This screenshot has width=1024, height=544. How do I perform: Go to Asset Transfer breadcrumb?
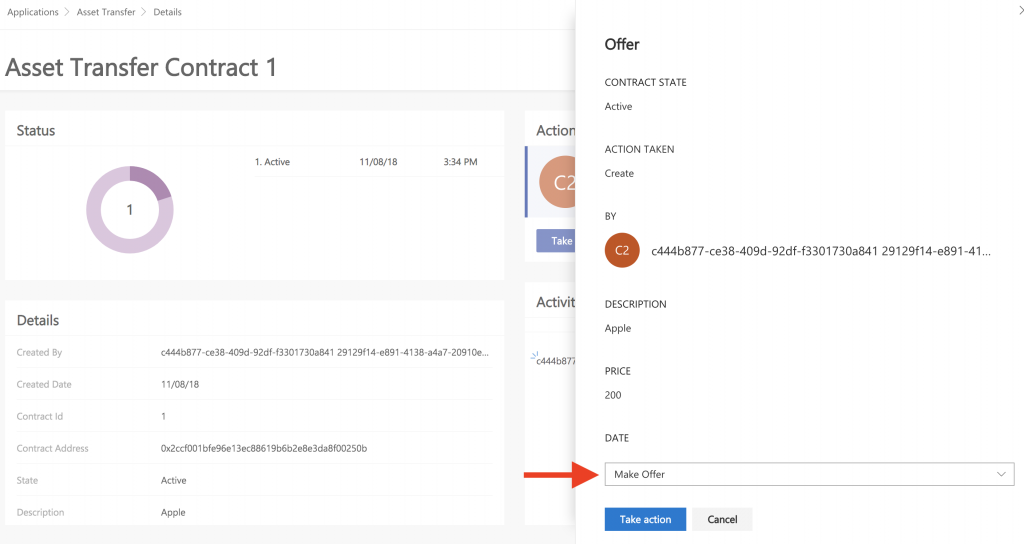(x=106, y=12)
